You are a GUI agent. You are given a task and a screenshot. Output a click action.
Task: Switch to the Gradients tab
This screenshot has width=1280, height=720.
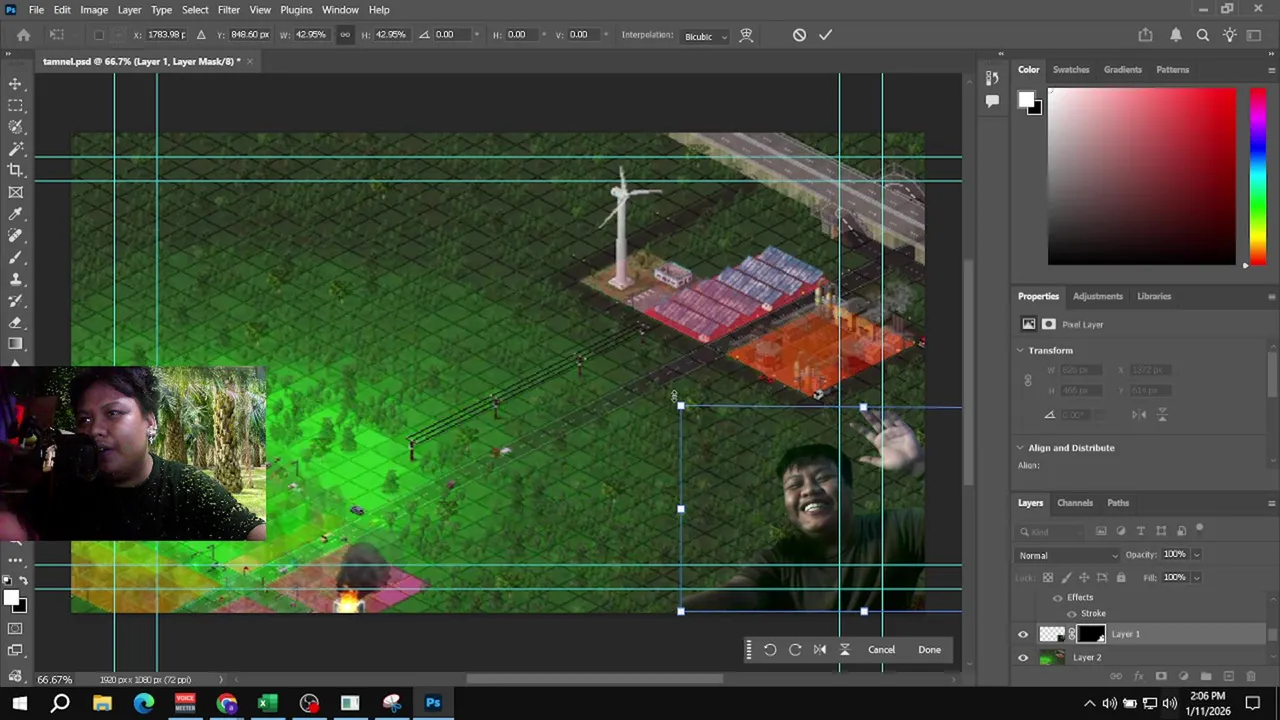(1122, 70)
